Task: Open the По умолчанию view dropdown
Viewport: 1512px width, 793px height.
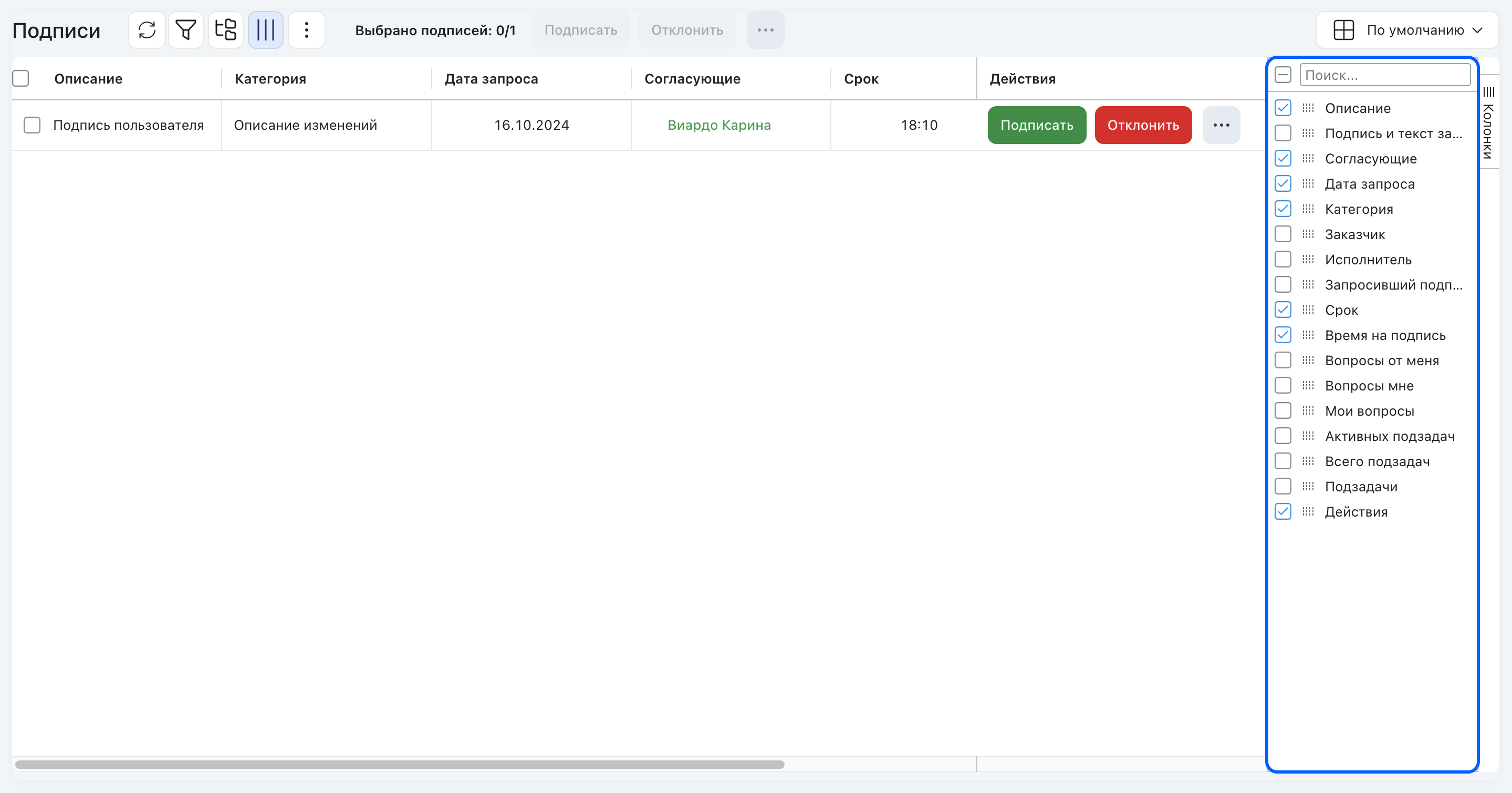Action: pos(1407,30)
